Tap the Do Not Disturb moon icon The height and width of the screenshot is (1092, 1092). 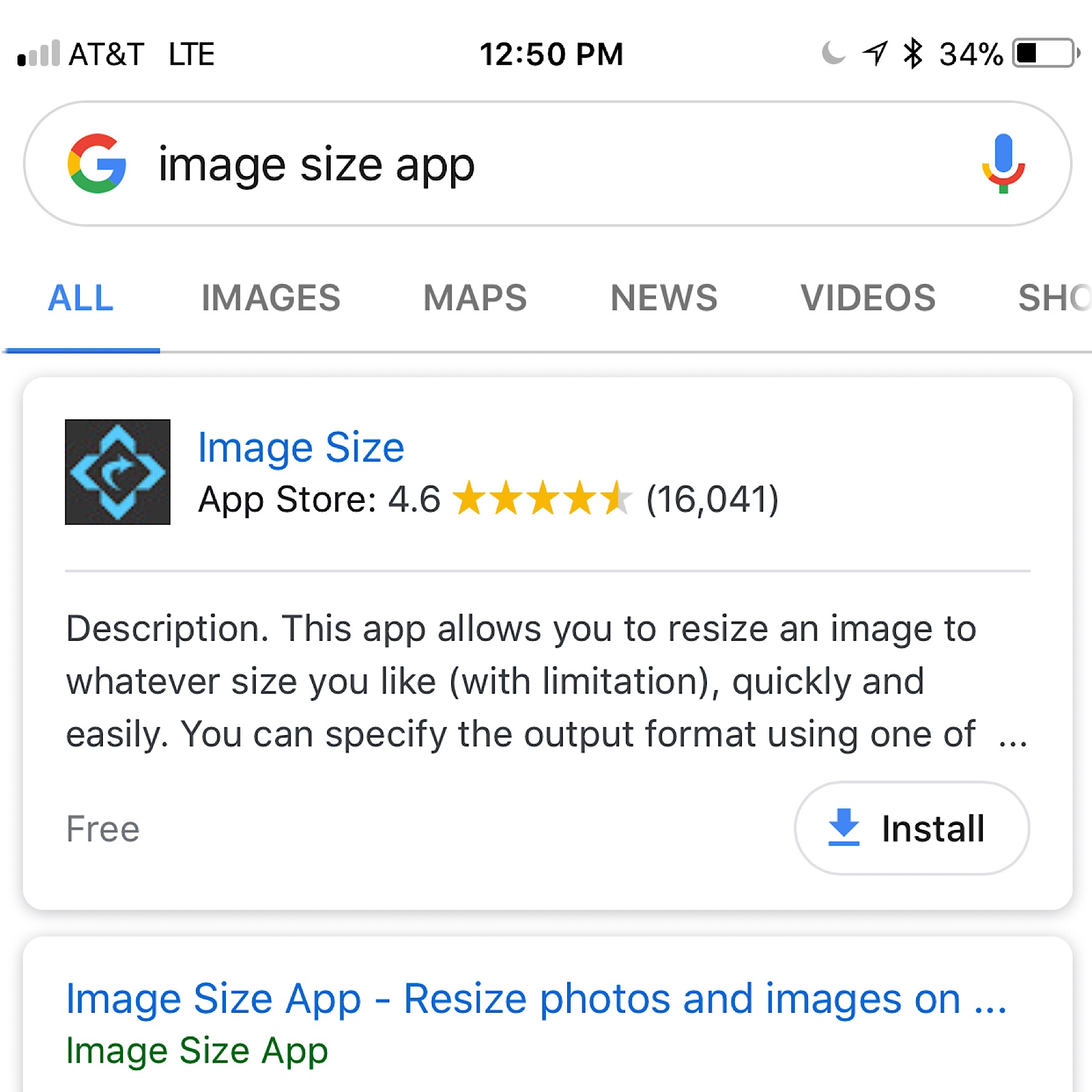pyautogui.click(x=833, y=53)
